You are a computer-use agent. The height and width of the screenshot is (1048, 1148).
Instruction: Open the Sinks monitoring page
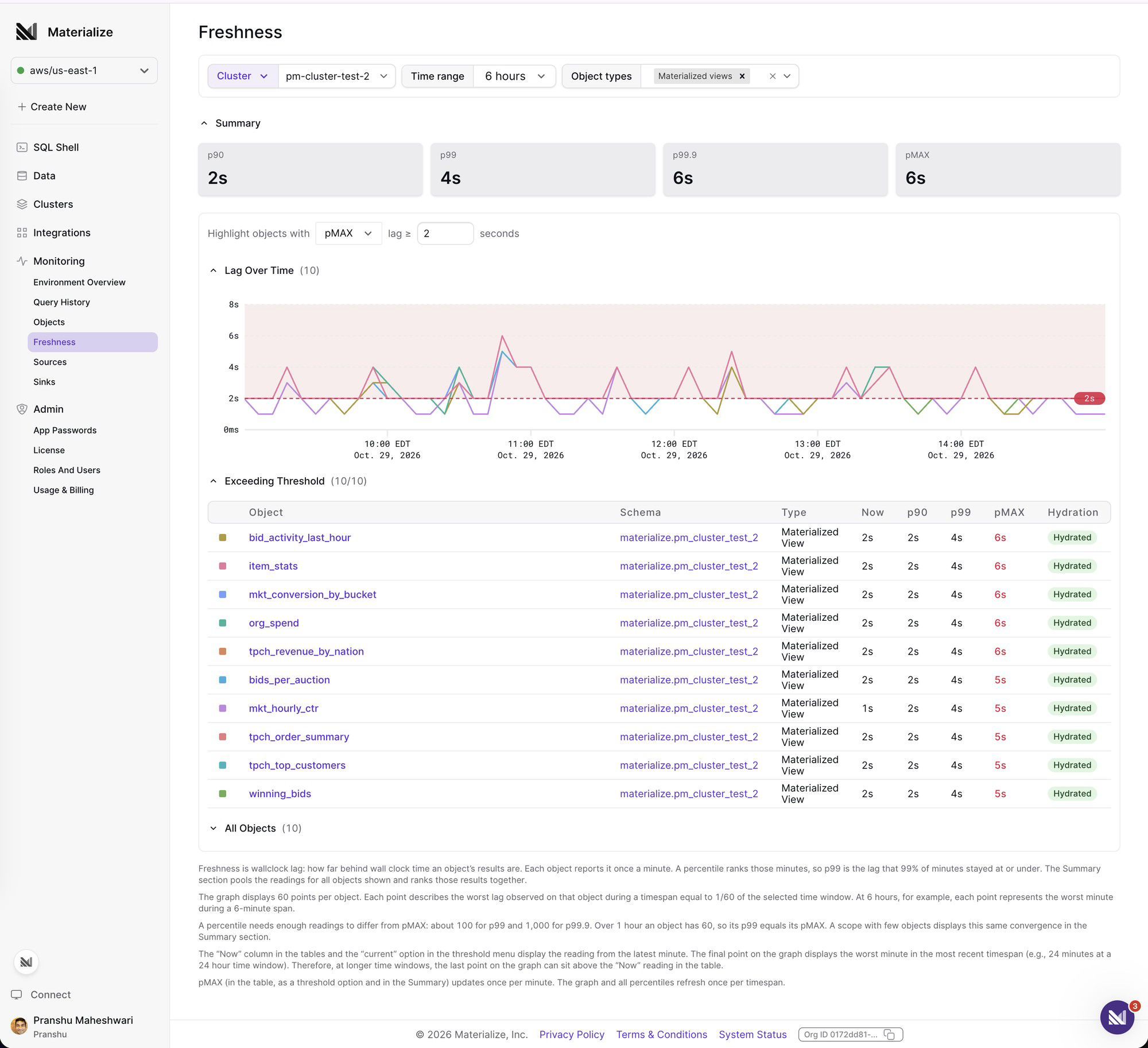(x=44, y=382)
